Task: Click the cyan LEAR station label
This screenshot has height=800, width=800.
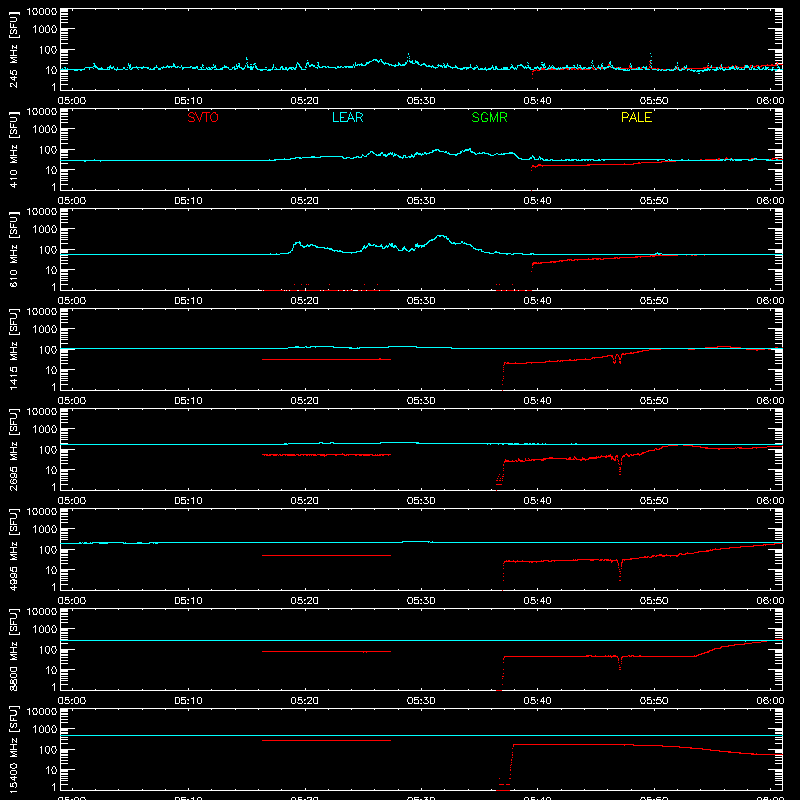Action: [x=347, y=117]
